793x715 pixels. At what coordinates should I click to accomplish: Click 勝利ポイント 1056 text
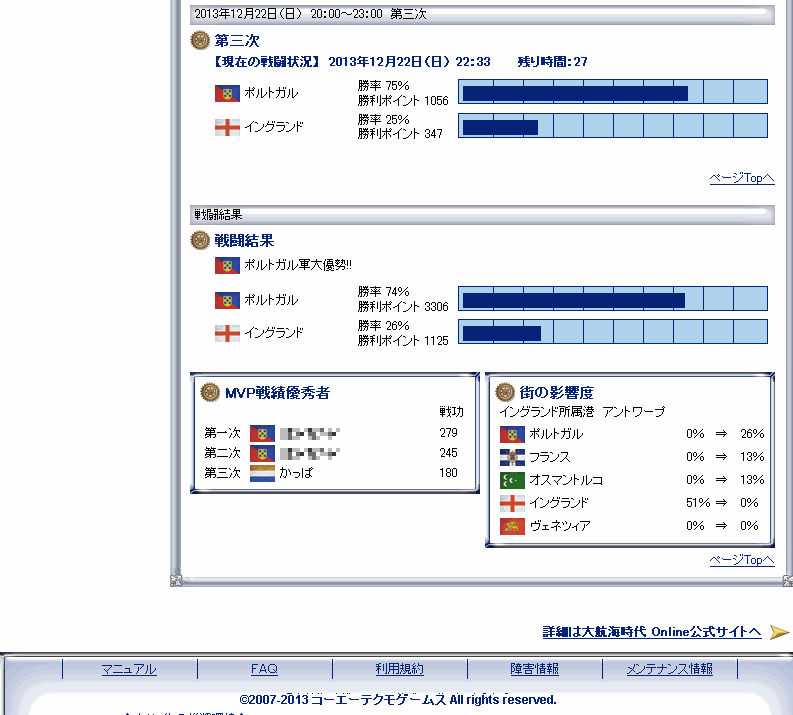click(x=403, y=101)
